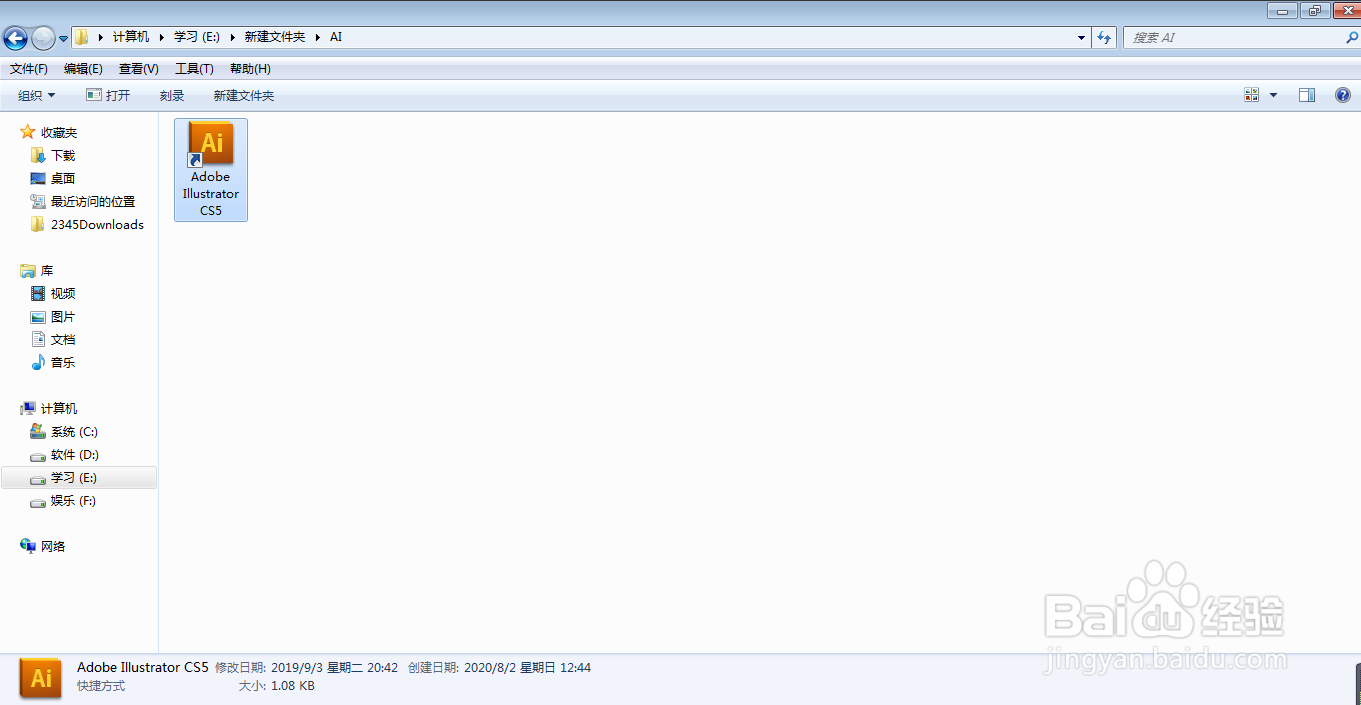Select 学习 (E:) drive in navigation pane
This screenshot has width=1361, height=705.
click(x=74, y=478)
